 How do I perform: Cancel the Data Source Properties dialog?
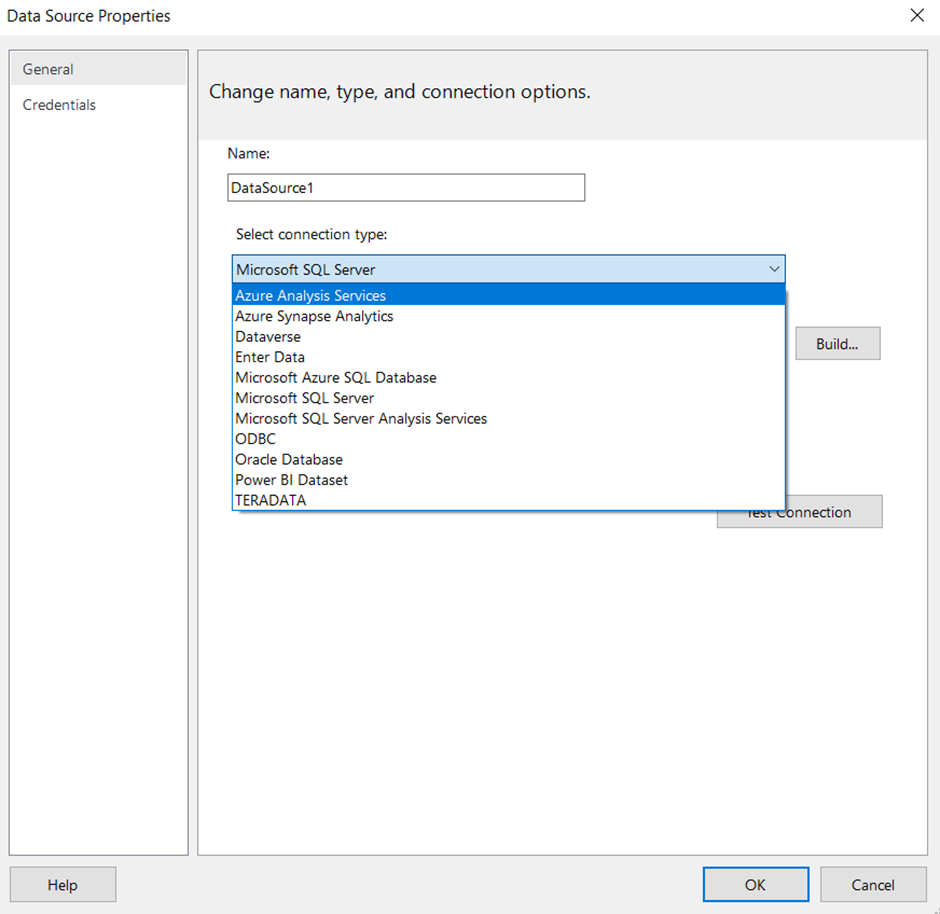[x=873, y=884]
